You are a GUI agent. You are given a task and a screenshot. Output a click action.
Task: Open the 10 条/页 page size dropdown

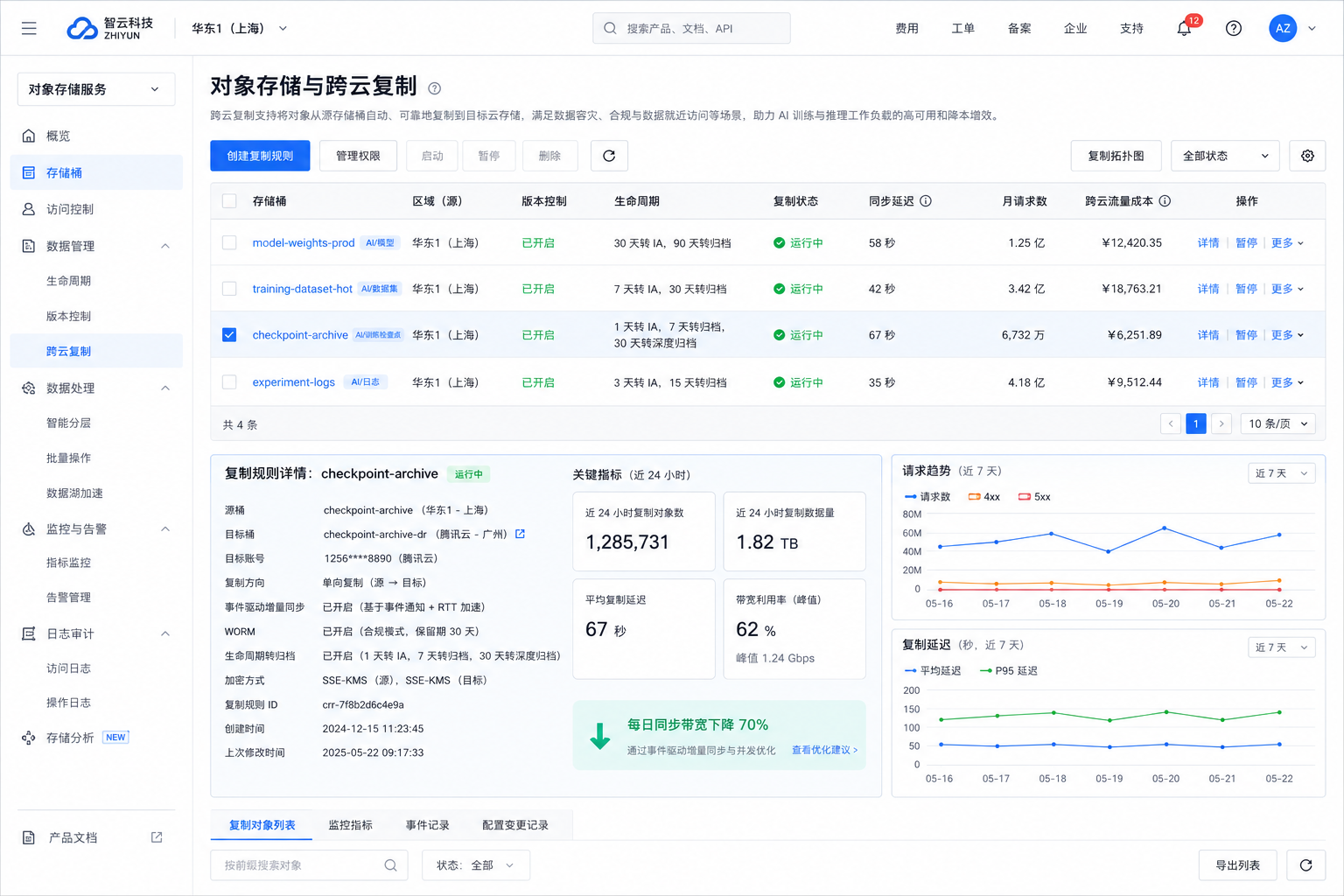pos(1278,423)
